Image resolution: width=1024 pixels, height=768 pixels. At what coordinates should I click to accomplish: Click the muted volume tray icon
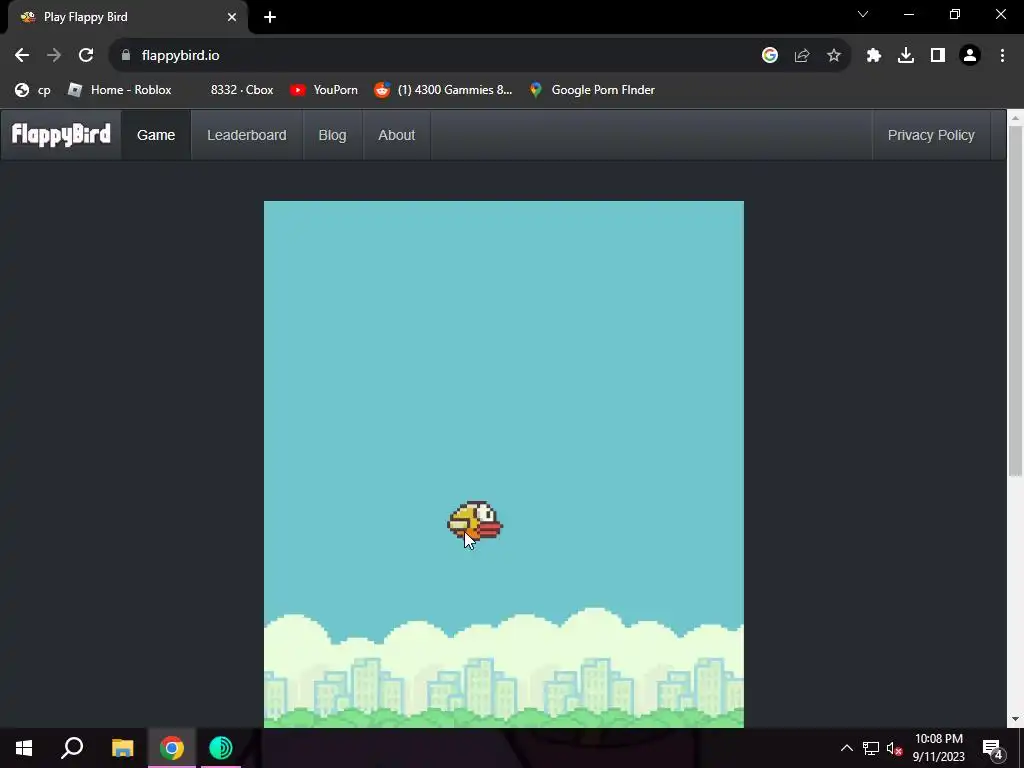(x=894, y=748)
